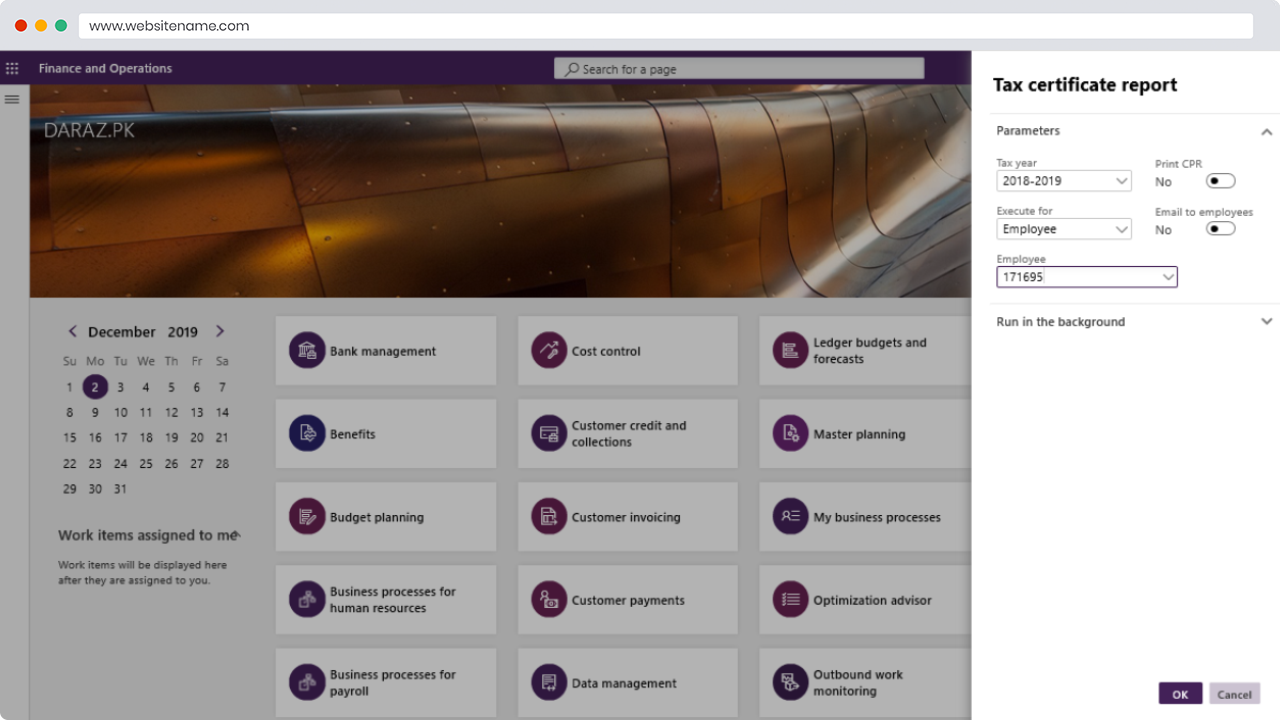The height and width of the screenshot is (720, 1280).
Task: Click the Cost control tile label
Action: point(606,351)
